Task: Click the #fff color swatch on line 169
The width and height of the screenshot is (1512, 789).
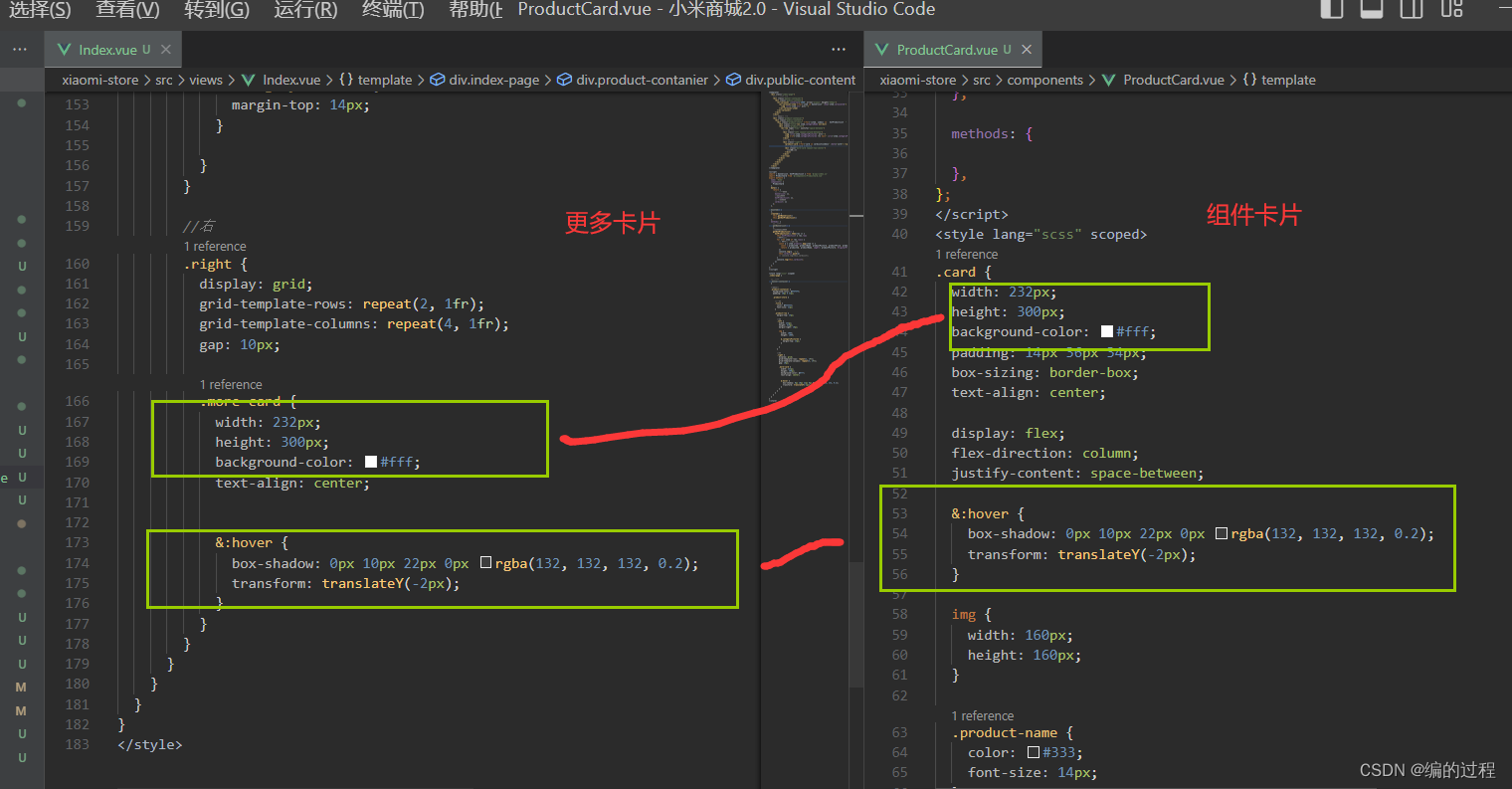Action: pyautogui.click(x=370, y=462)
